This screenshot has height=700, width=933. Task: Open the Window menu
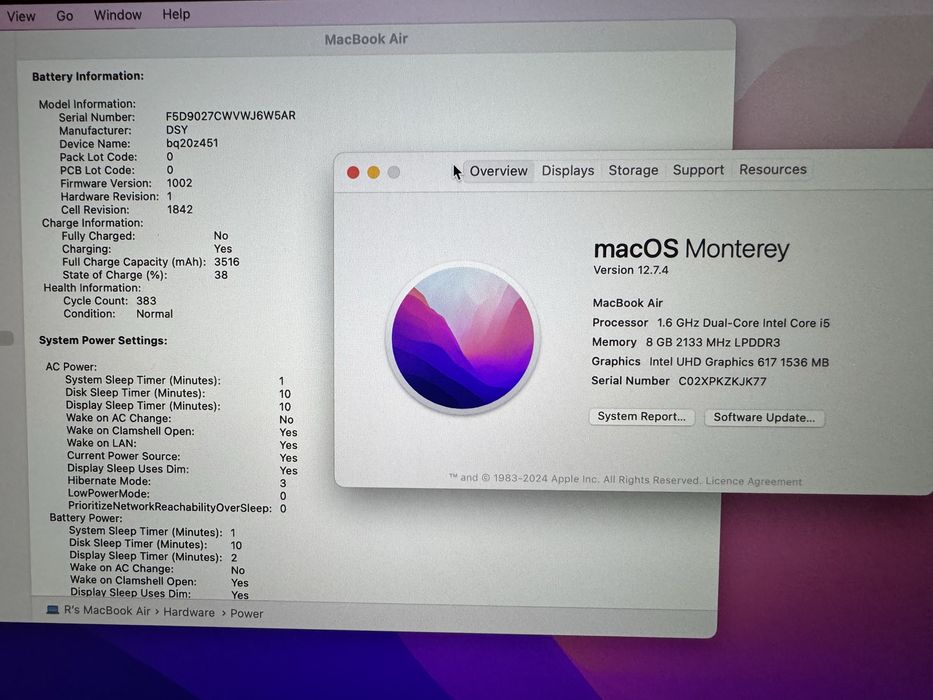coord(117,15)
